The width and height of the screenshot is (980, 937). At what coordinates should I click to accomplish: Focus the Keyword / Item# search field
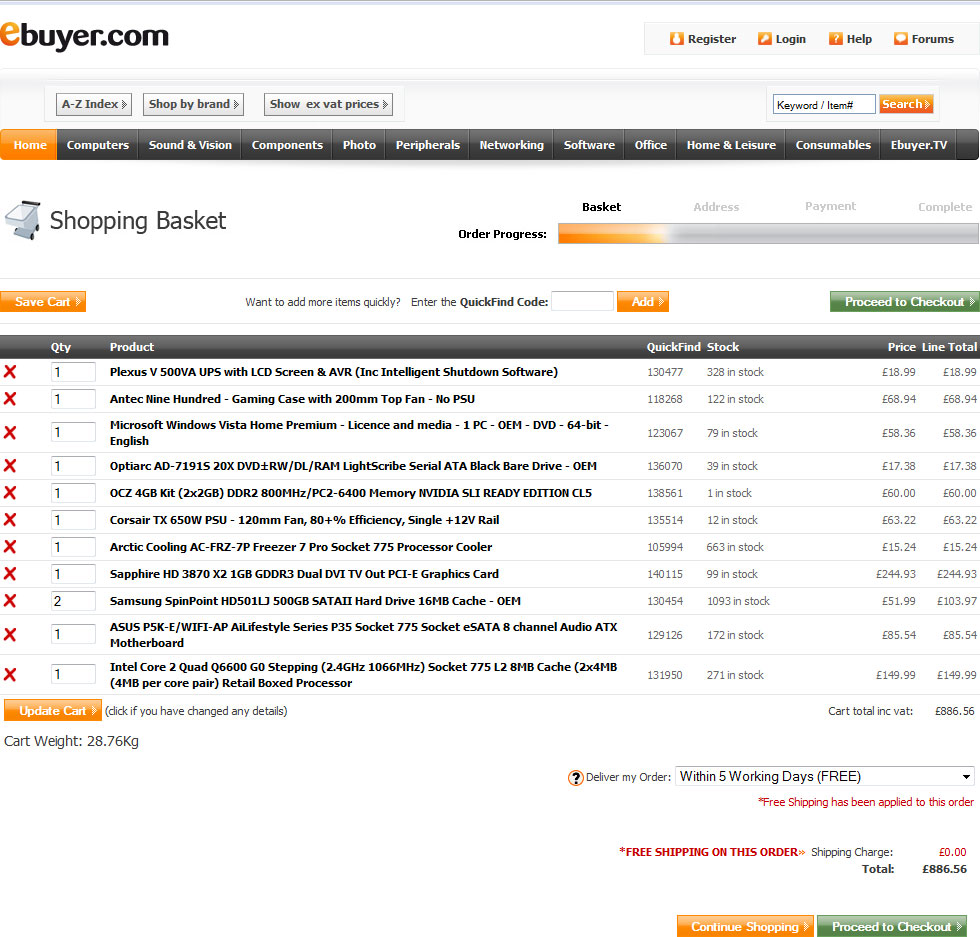(824, 104)
